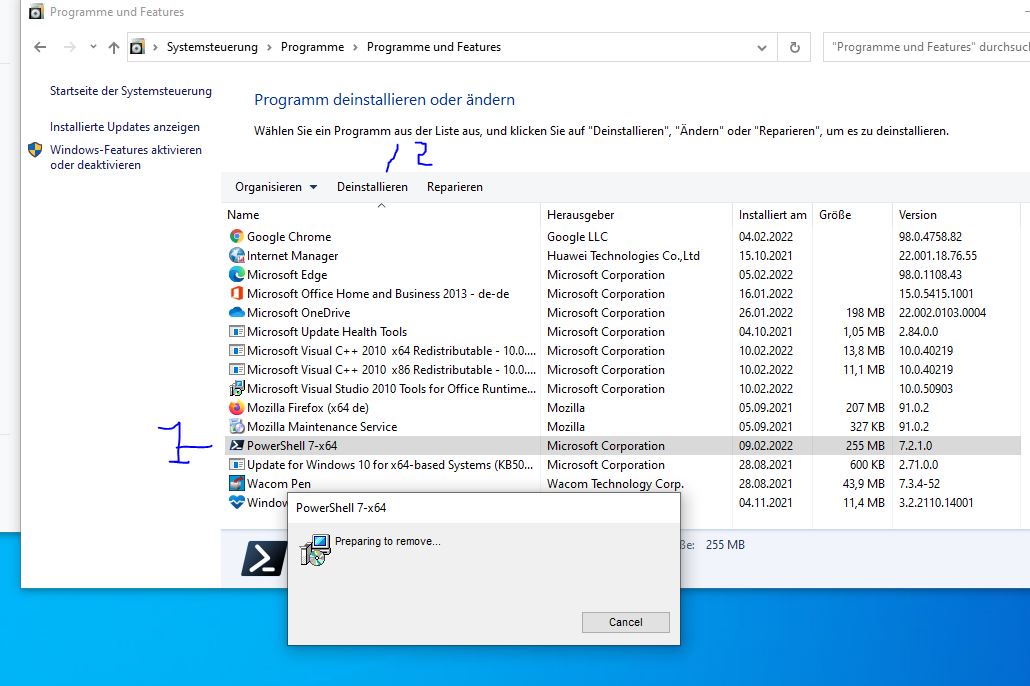The width and height of the screenshot is (1030, 686).
Task: Click the Mozilla Firefox icon
Action: click(x=236, y=408)
